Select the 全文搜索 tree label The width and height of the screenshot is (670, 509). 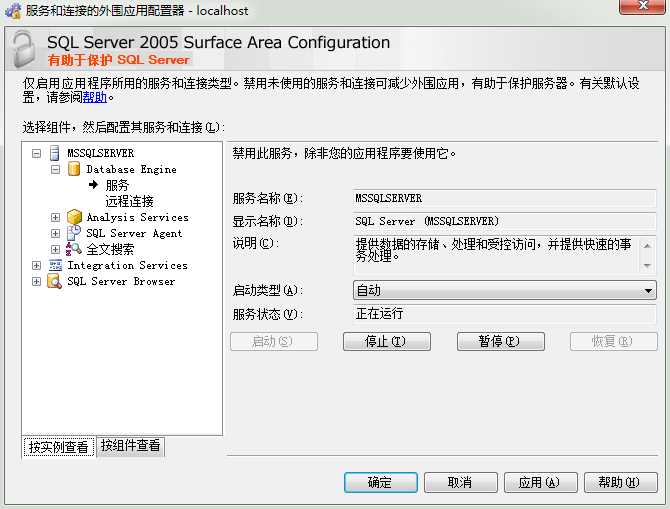110,249
